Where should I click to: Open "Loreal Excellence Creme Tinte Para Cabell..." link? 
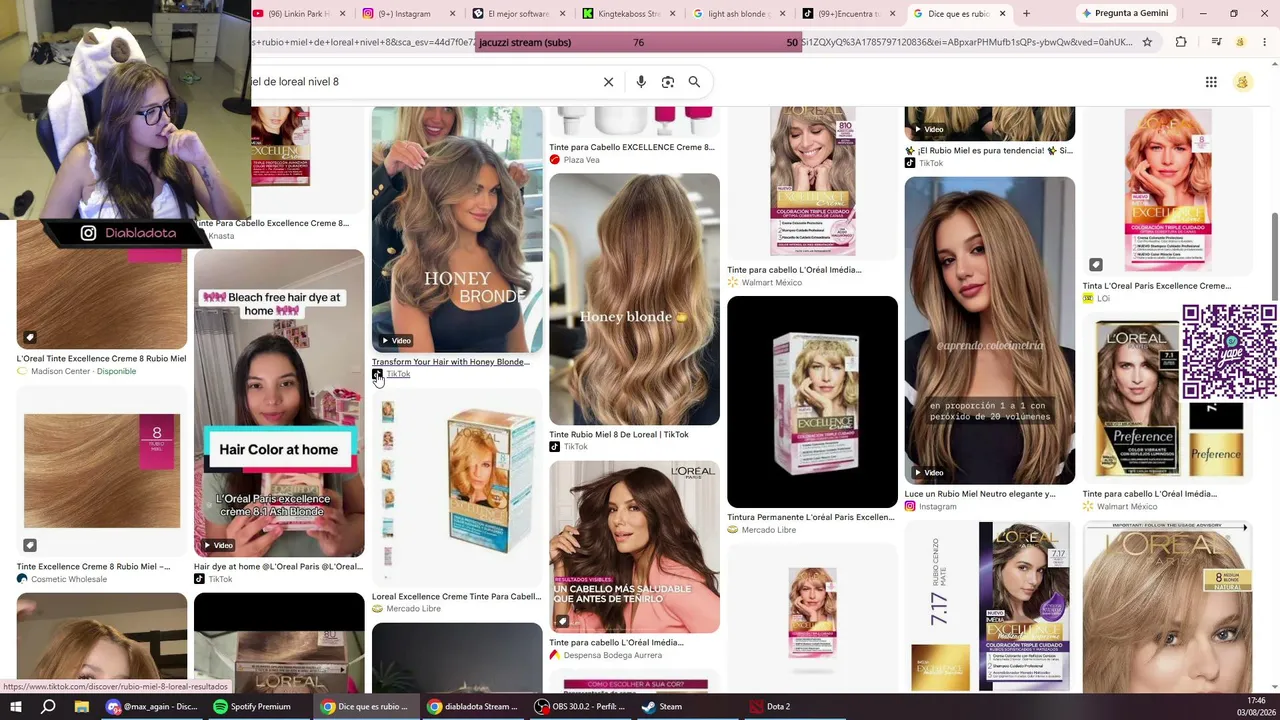[456, 597]
